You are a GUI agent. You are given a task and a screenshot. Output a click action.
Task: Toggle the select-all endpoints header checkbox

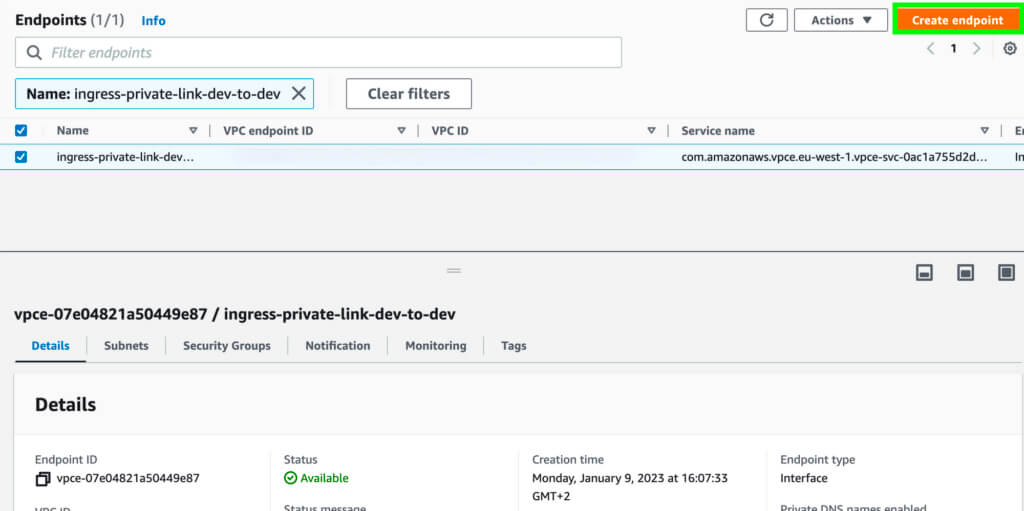click(x=21, y=130)
